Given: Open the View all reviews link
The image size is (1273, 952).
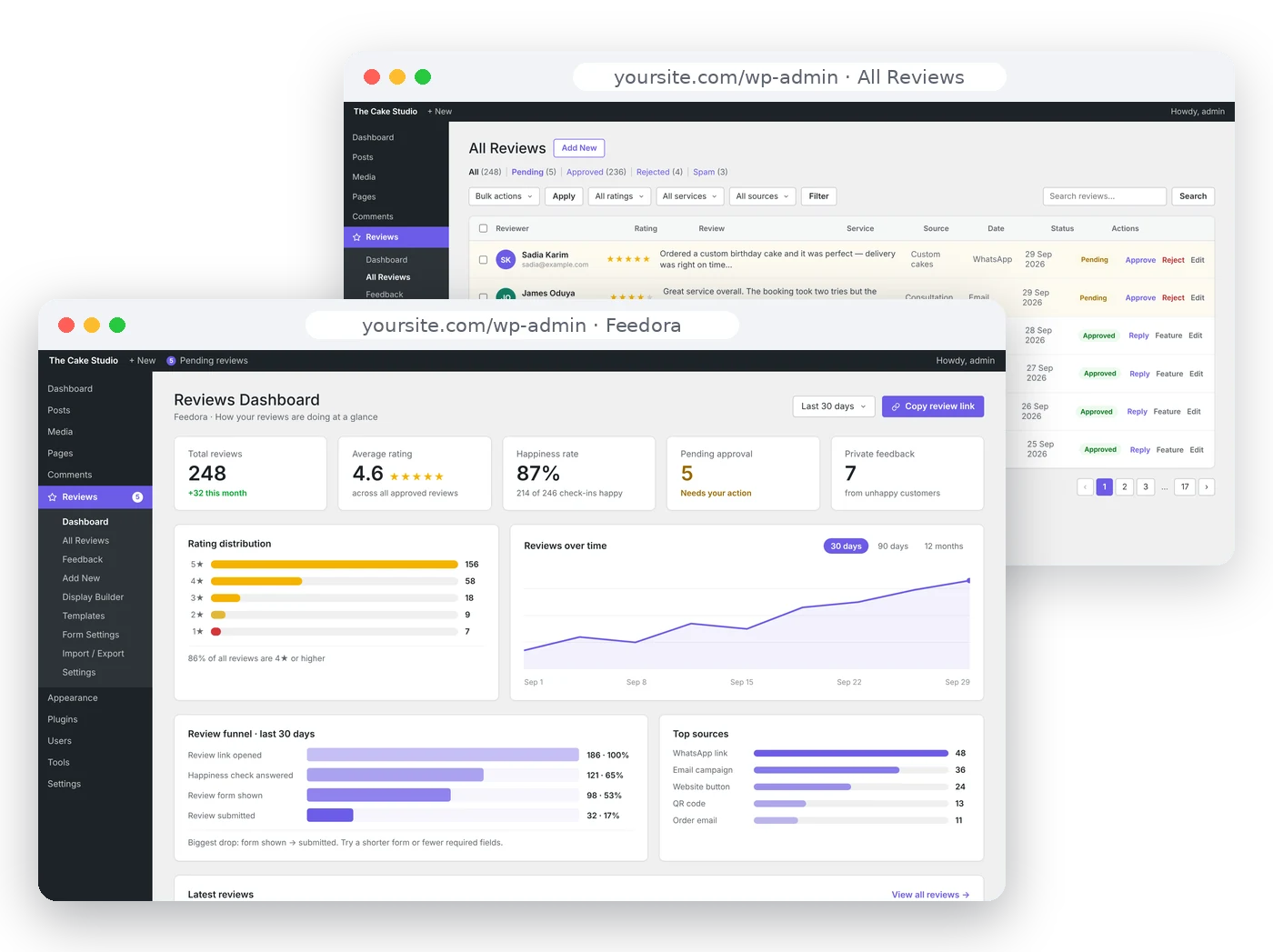Looking at the screenshot, I should 930,895.
